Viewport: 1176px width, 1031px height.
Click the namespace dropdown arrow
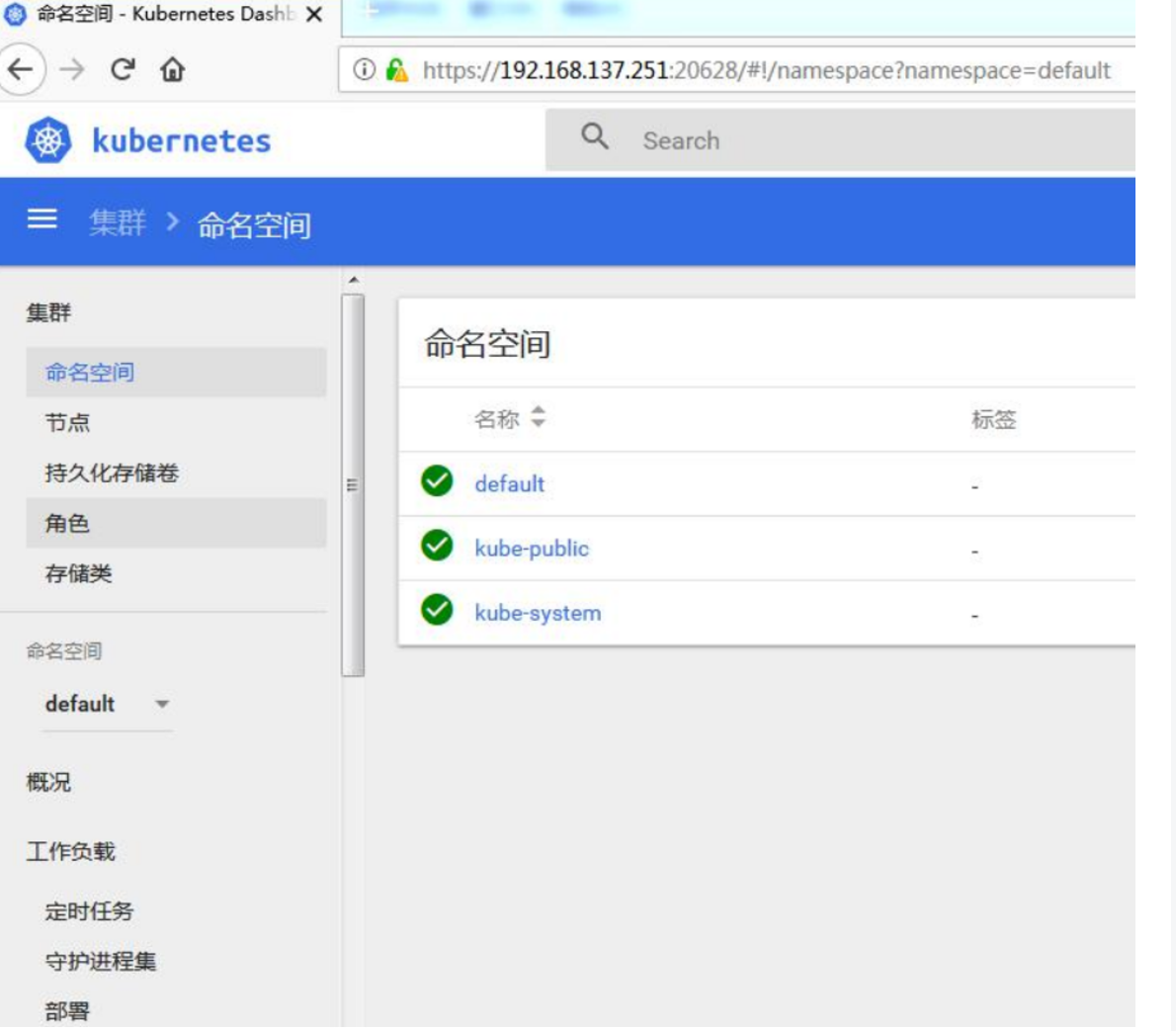(162, 704)
